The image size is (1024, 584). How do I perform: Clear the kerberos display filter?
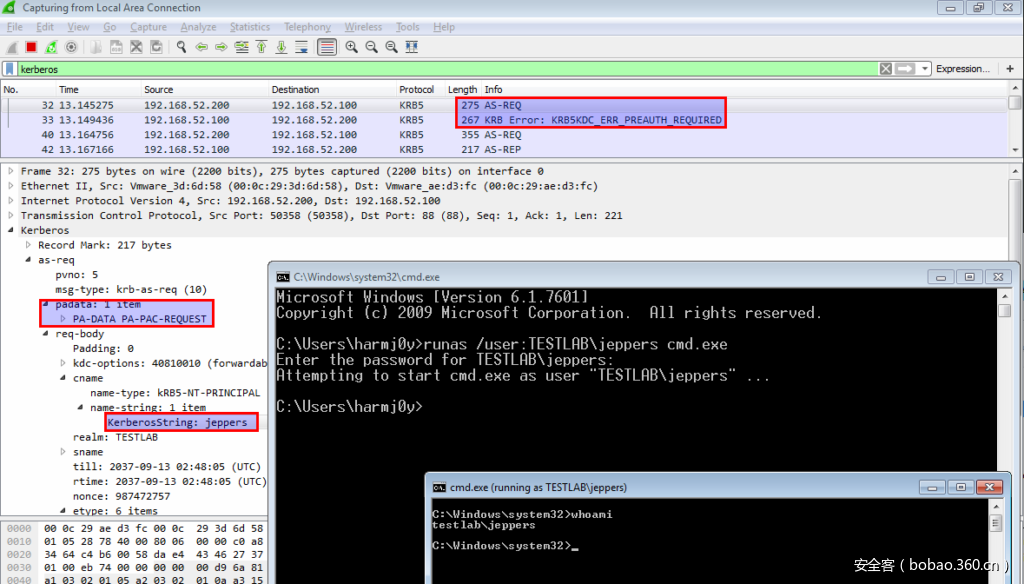pyautogui.click(x=885, y=69)
